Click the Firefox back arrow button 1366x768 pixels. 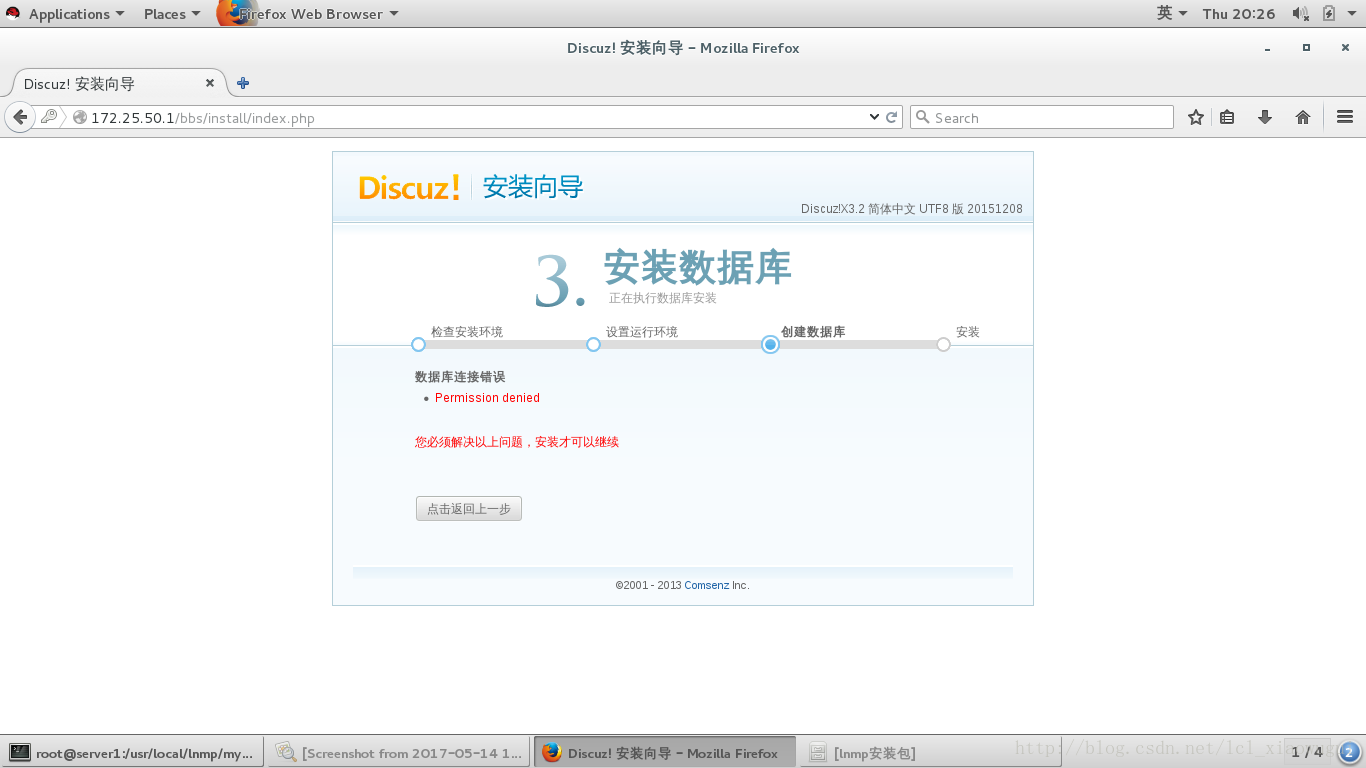click(19, 117)
